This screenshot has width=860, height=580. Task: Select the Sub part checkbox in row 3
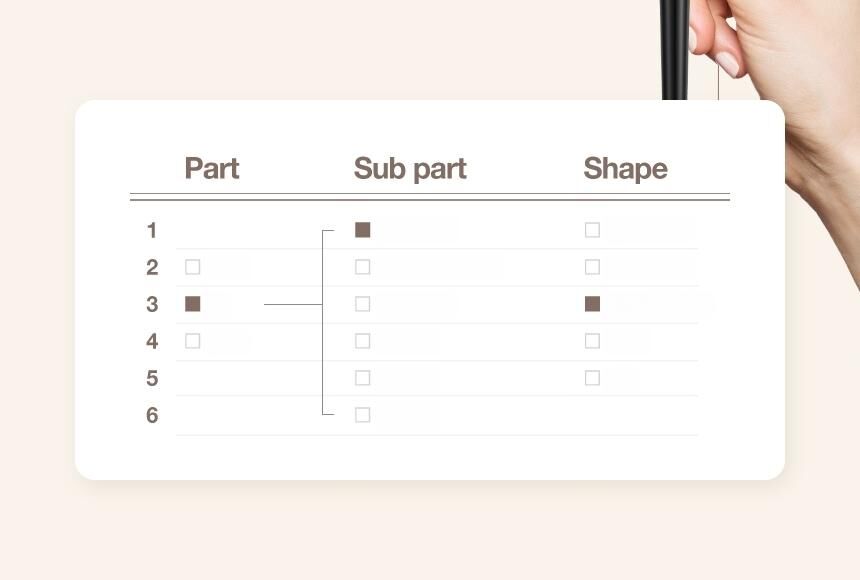click(363, 304)
